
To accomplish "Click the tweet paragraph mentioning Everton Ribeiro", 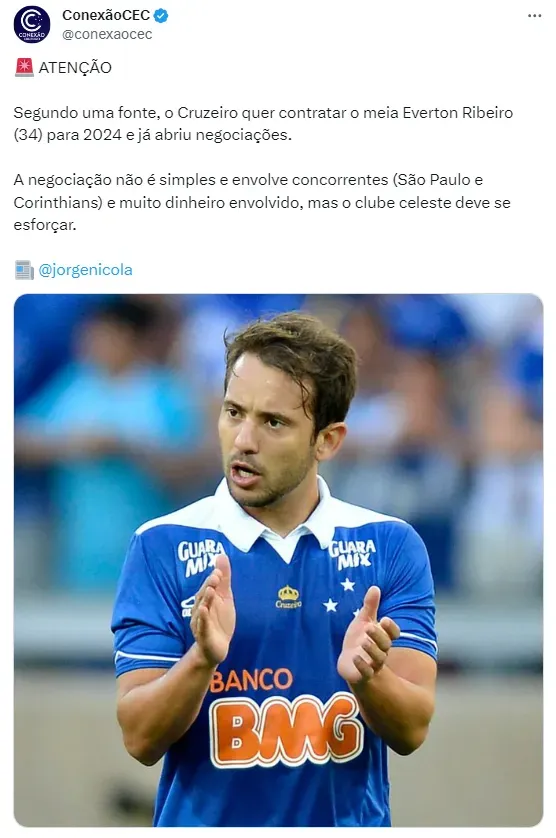I will (x=263, y=123).
